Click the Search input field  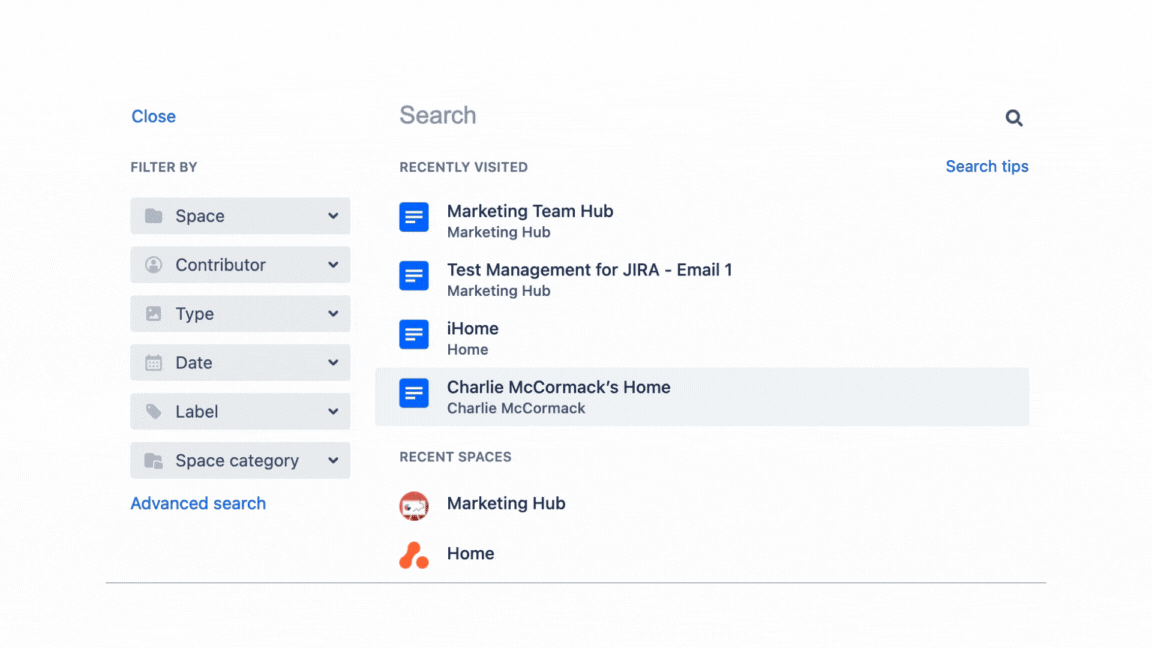click(600, 115)
